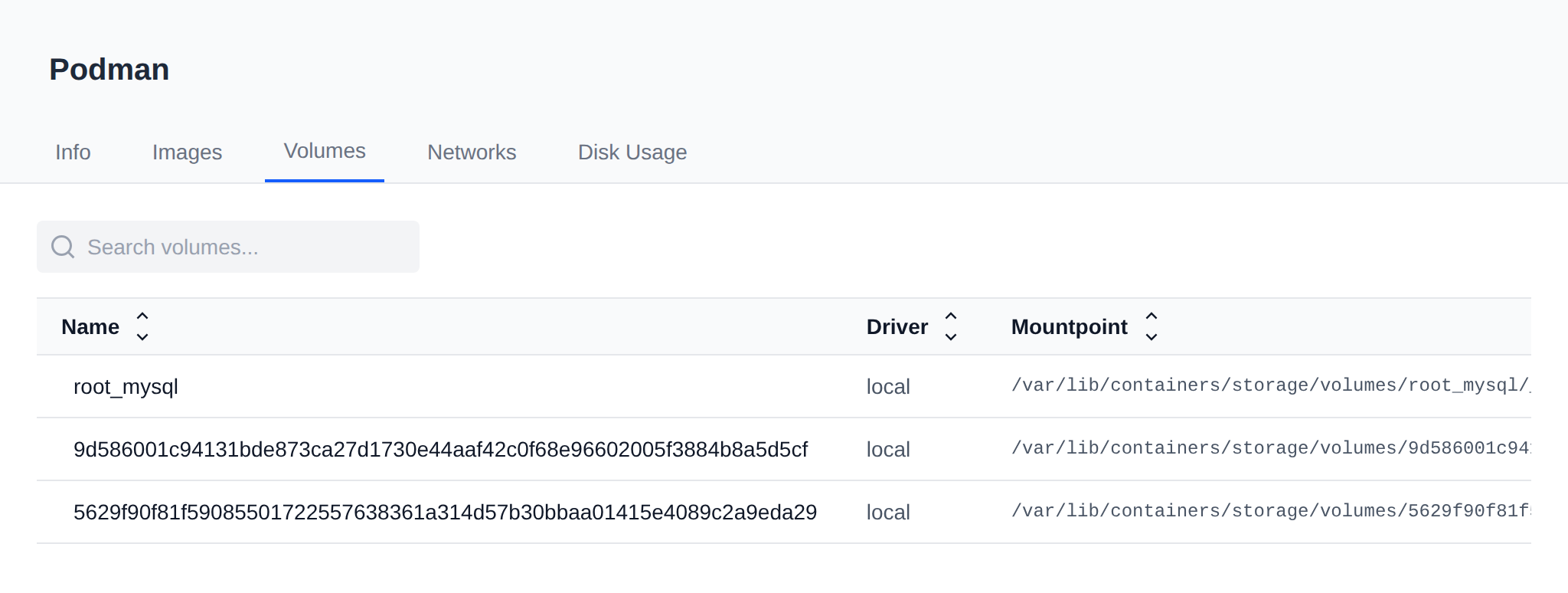Click the search magnifier icon
The width and height of the screenshot is (1568, 593).
pyautogui.click(x=63, y=247)
